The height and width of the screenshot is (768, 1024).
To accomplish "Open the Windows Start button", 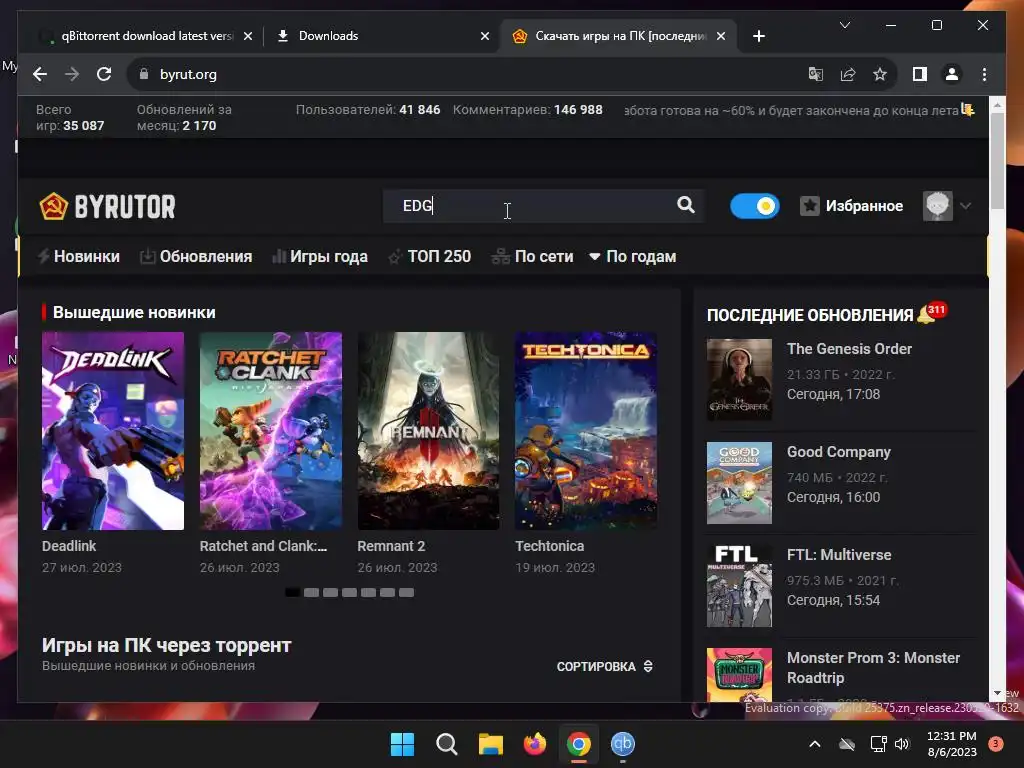I will pos(402,744).
